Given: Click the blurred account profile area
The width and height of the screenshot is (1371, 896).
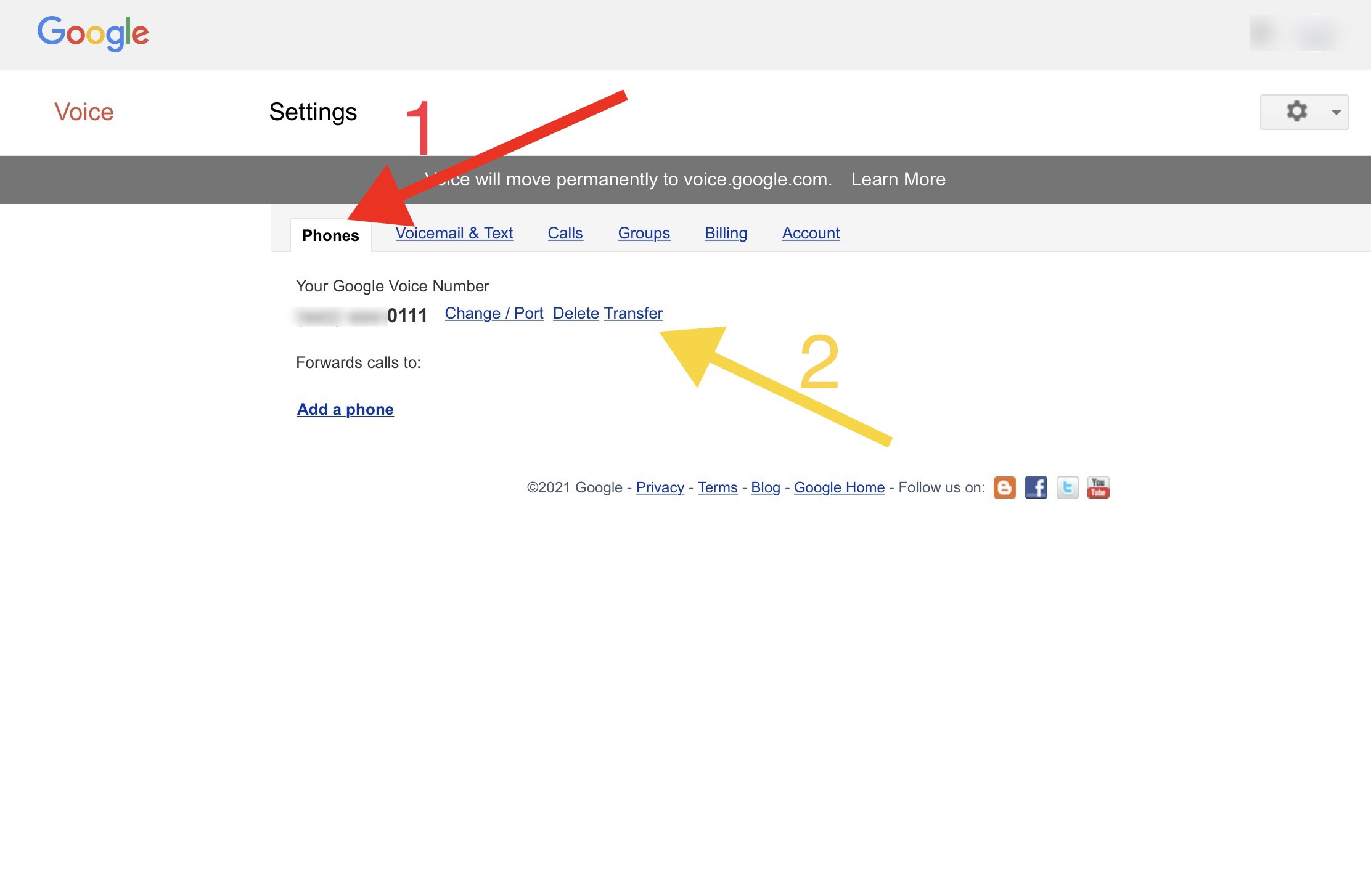Looking at the screenshot, I should click(1295, 33).
